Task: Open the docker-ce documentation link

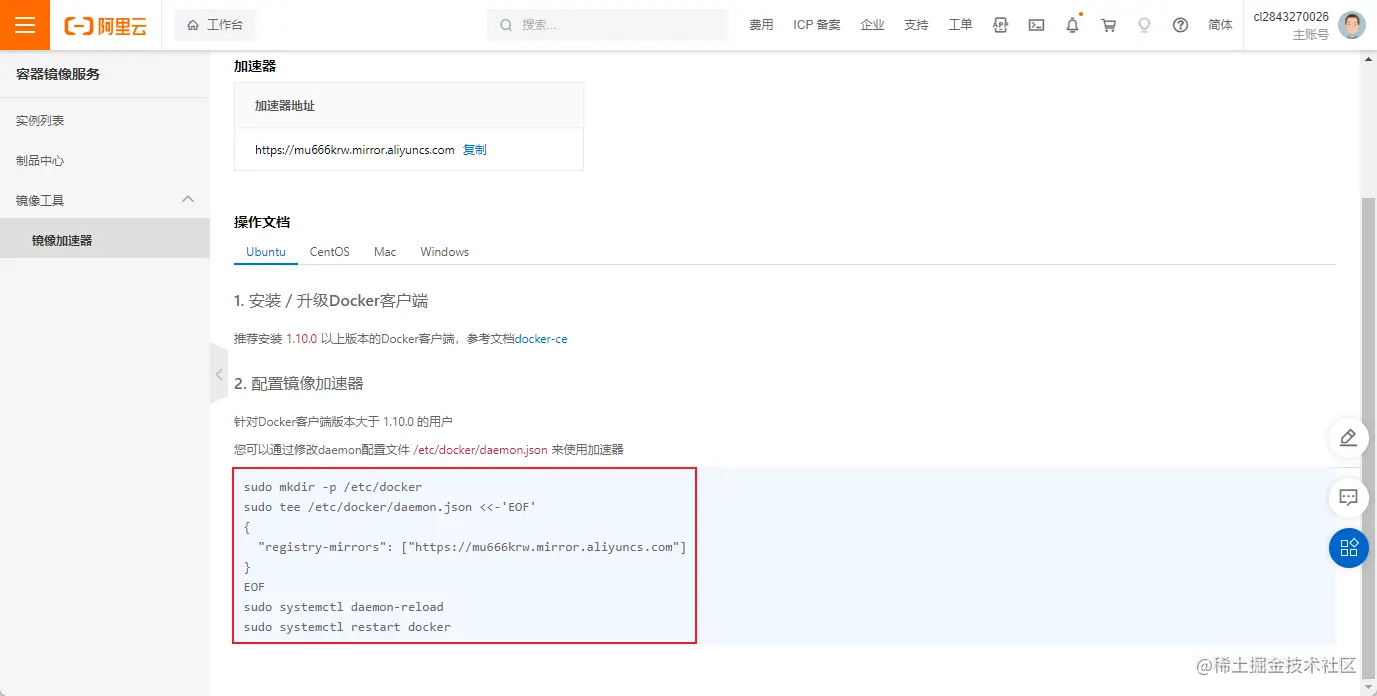Action: coord(541,338)
